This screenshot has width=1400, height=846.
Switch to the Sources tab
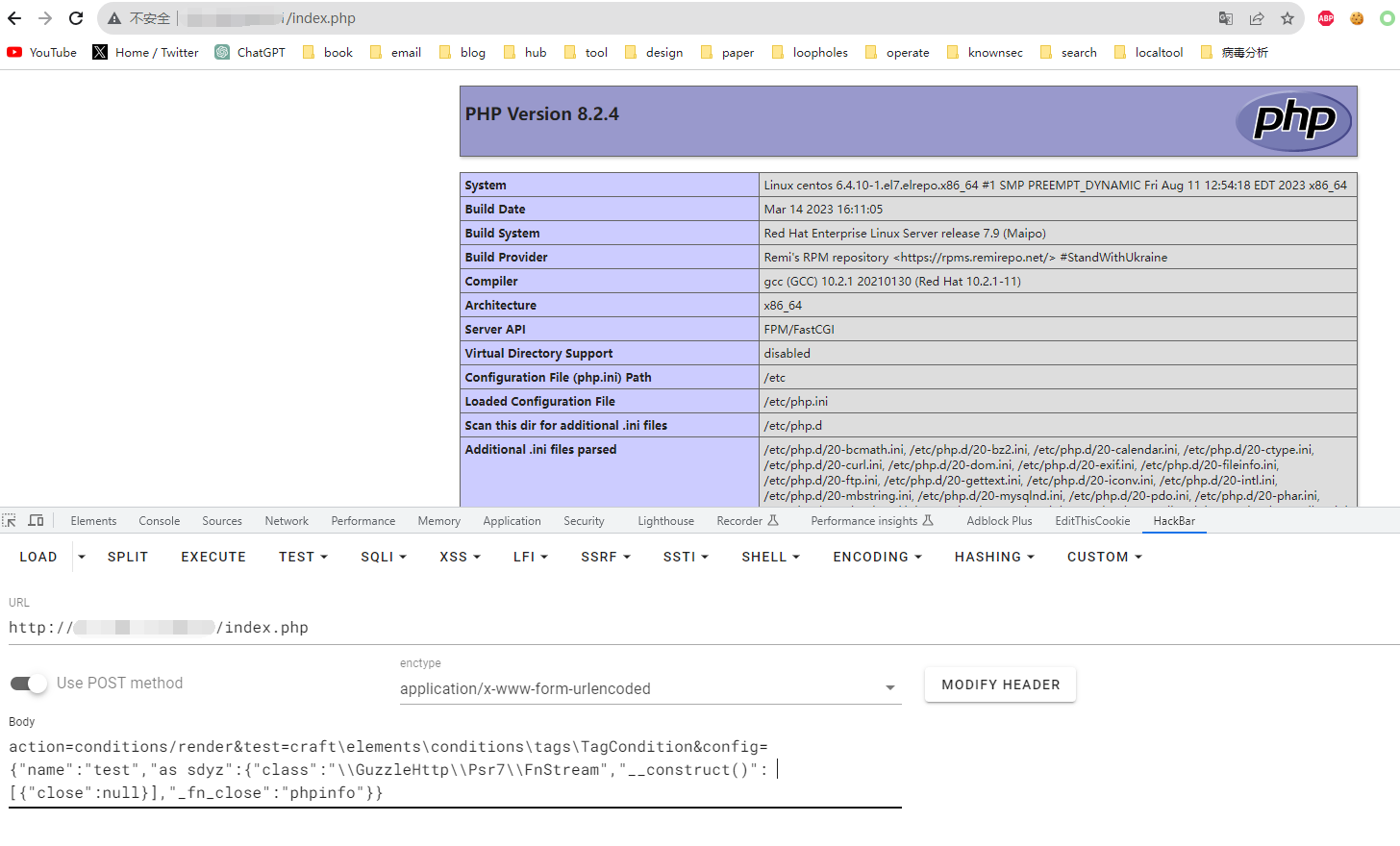tap(222, 521)
